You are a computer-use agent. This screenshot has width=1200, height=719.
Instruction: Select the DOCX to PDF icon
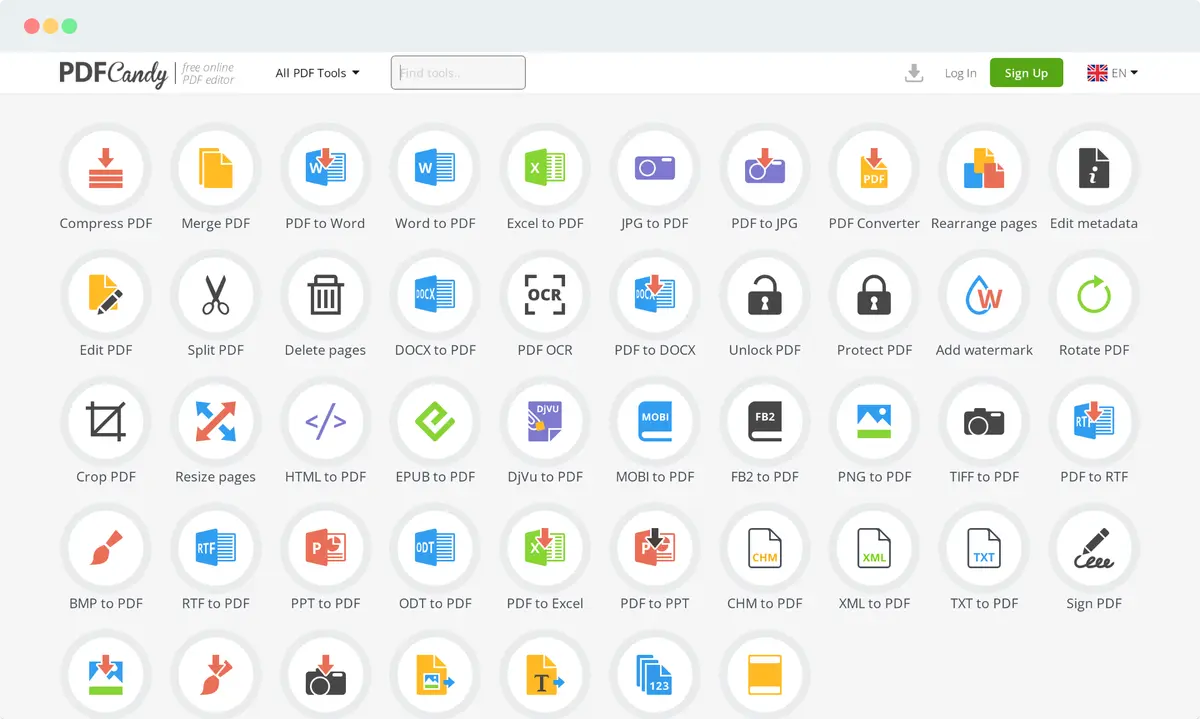(435, 295)
